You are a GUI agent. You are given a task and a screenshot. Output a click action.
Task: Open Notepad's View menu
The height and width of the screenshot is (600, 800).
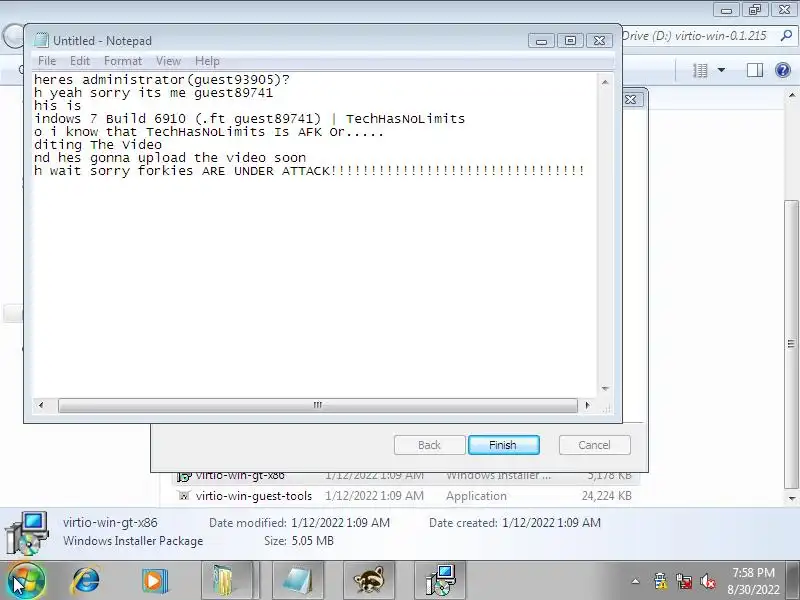[x=168, y=61]
